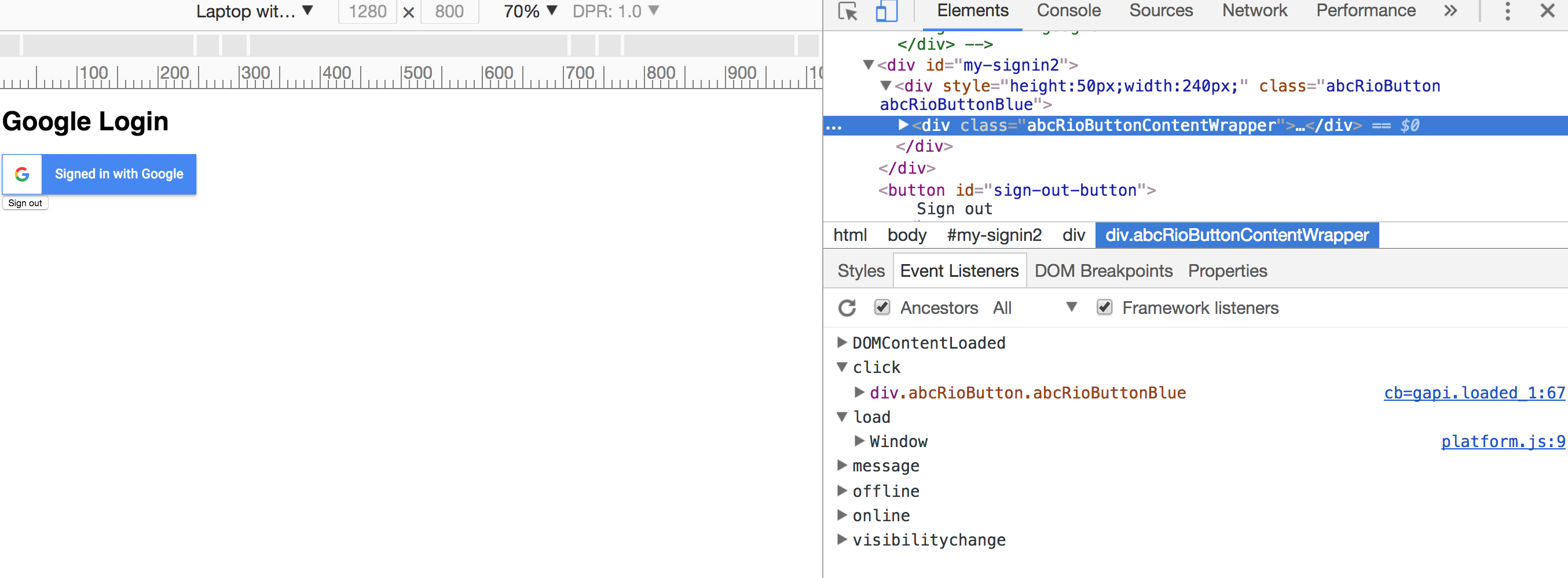Refresh the event listeners list
Screen dimensions: 1568x578
(847, 308)
